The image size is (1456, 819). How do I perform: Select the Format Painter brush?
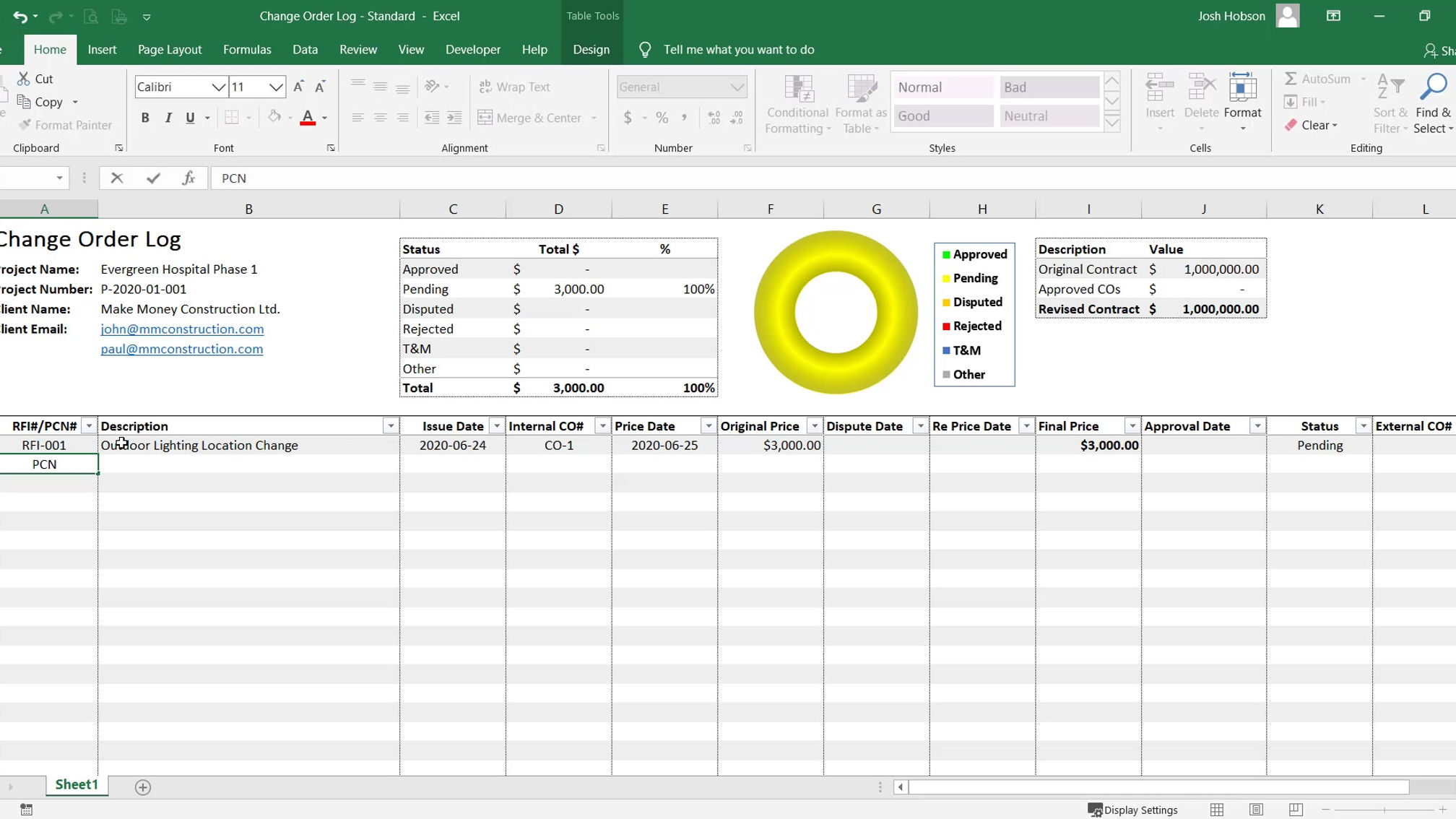click(25, 125)
